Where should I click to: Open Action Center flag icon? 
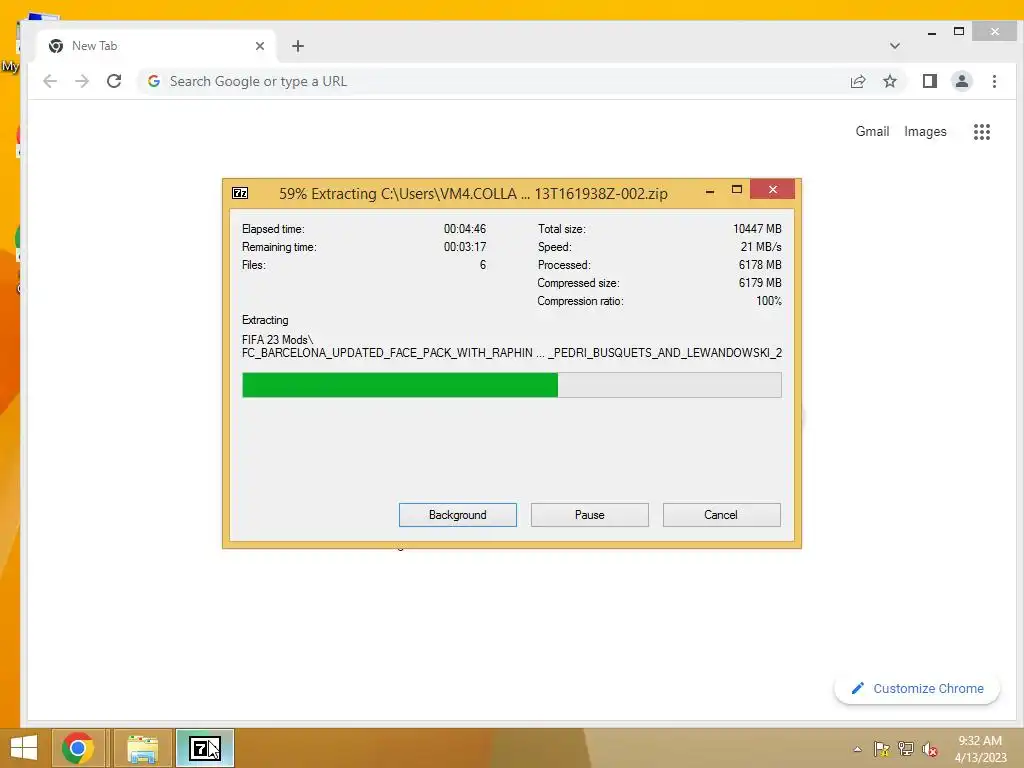click(x=882, y=749)
